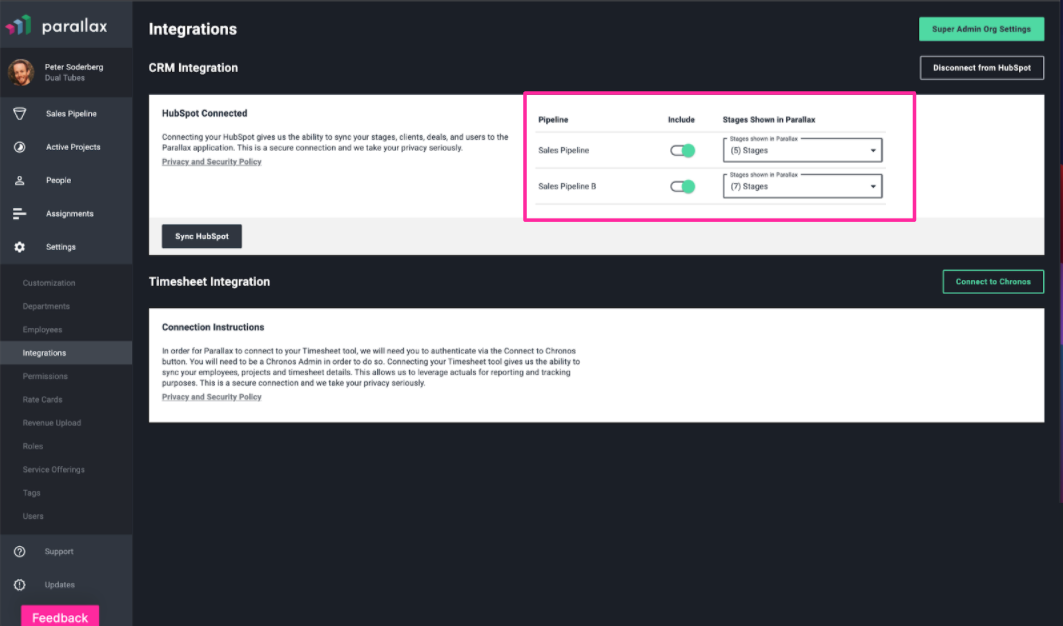Image resolution: width=1063 pixels, height=626 pixels.
Task: Click the Active Projects chart icon
Action: 20,147
